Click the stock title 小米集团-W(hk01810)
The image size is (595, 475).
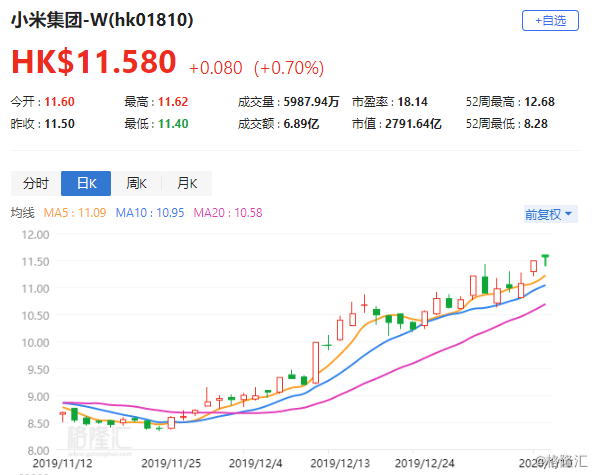102,20
